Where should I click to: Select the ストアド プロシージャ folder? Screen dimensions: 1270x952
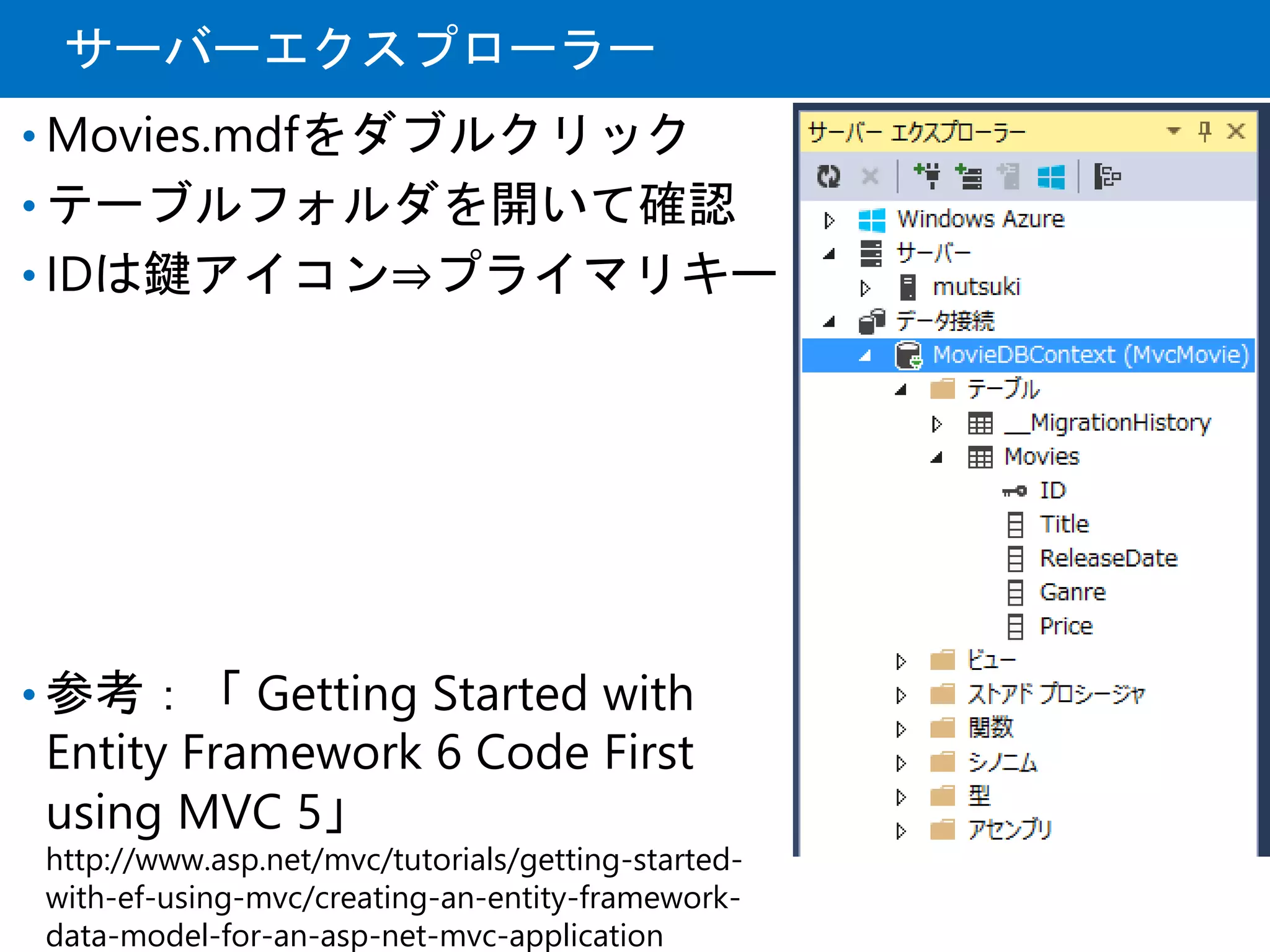1056,694
